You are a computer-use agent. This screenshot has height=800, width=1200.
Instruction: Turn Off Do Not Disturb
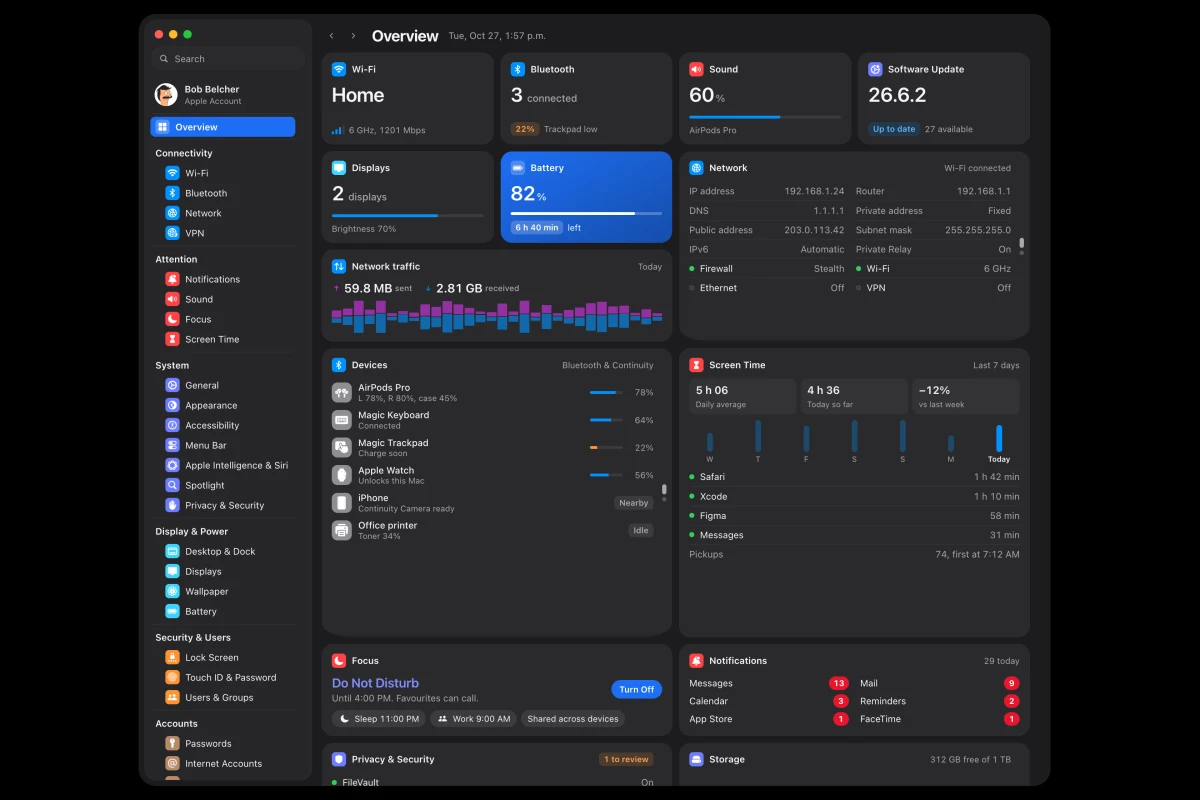[x=636, y=689]
